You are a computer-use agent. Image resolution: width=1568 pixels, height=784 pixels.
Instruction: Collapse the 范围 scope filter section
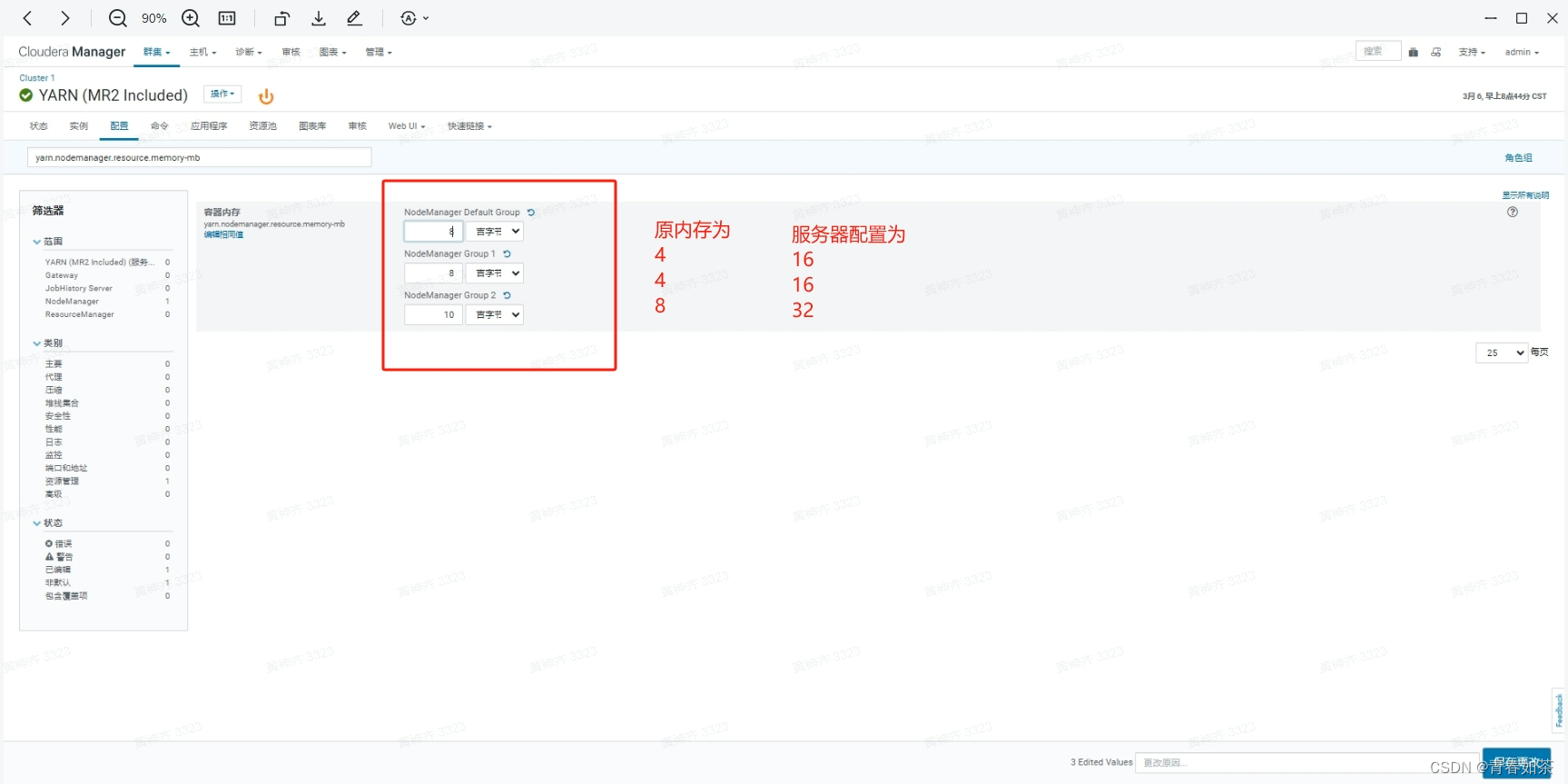click(48, 242)
